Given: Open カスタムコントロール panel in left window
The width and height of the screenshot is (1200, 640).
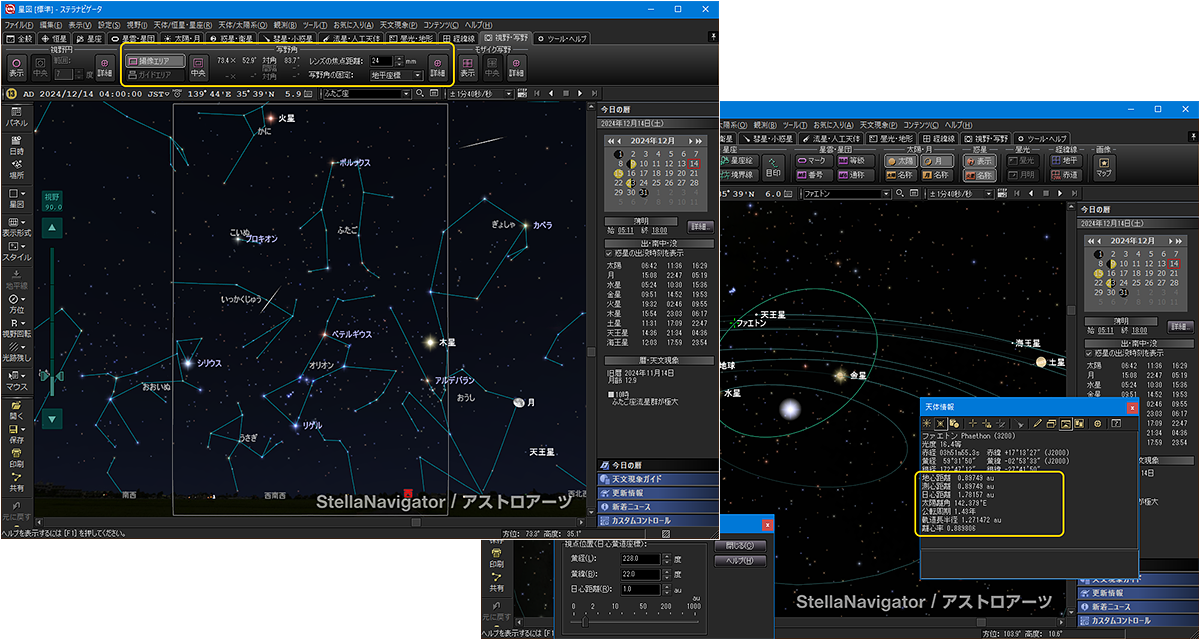Looking at the screenshot, I should coord(658,521).
